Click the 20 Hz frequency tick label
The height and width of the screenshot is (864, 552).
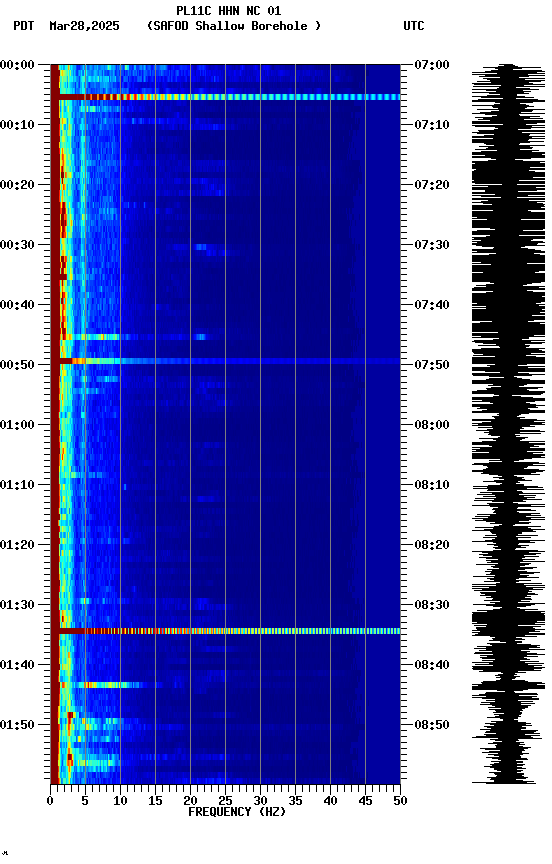[x=190, y=801]
